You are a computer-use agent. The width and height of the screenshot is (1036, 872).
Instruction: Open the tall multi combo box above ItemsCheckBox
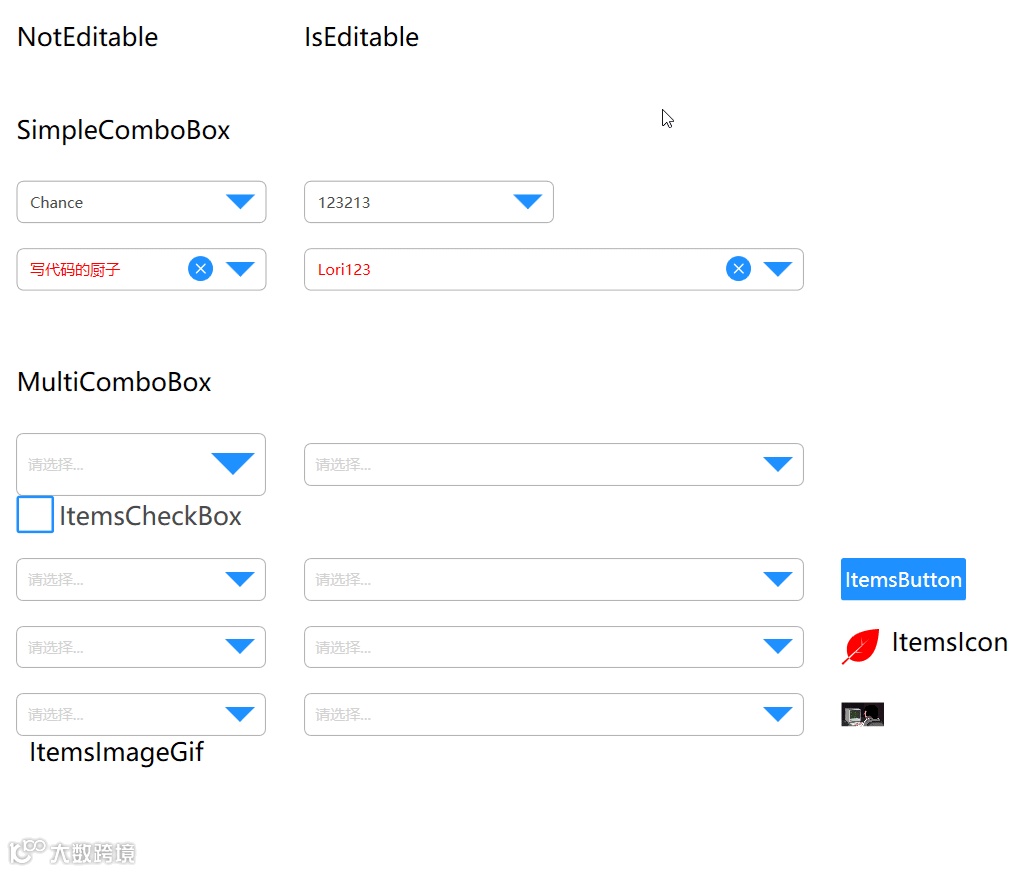point(233,464)
